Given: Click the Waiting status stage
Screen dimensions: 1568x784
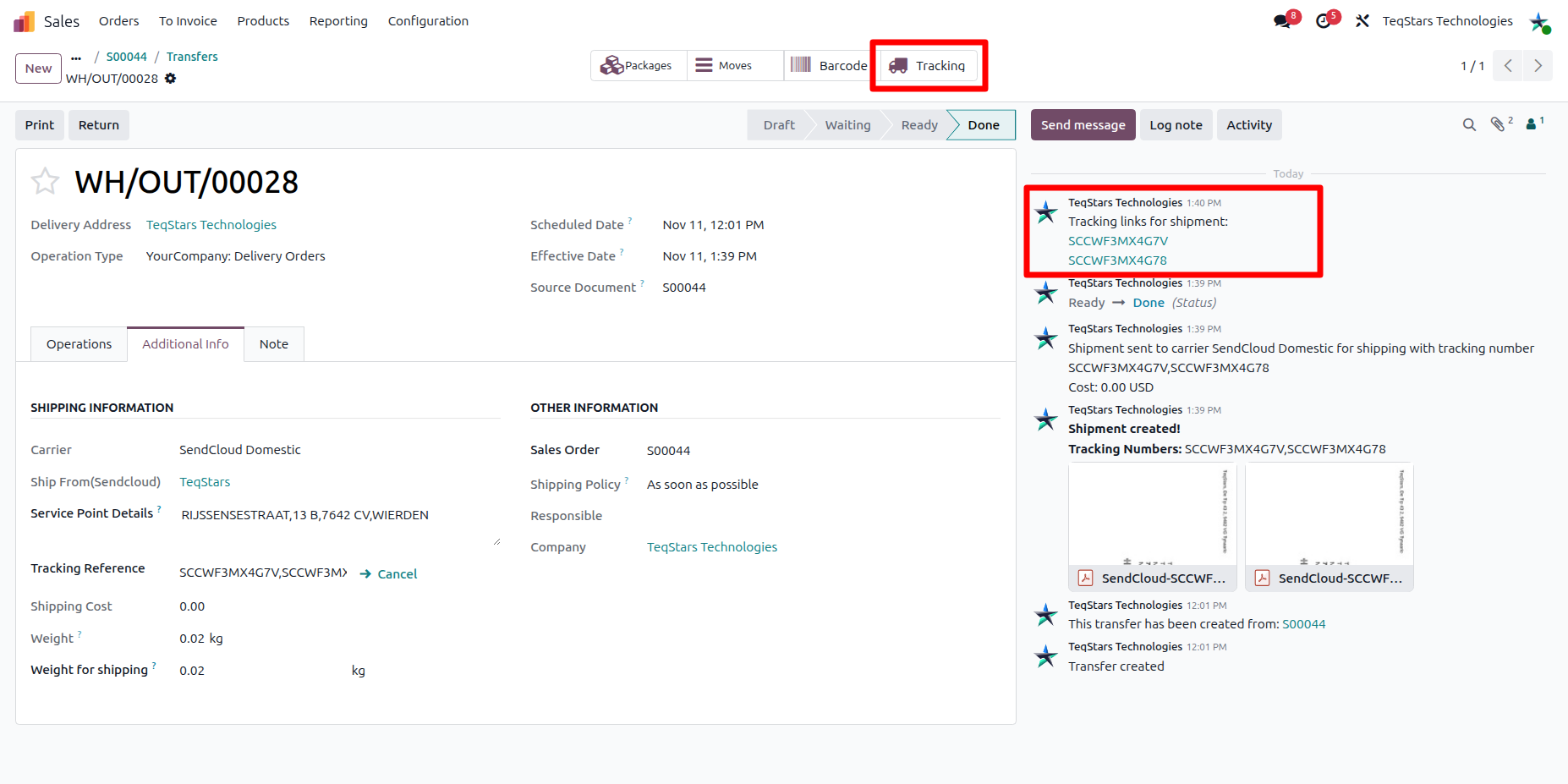Looking at the screenshot, I should 847,125.
